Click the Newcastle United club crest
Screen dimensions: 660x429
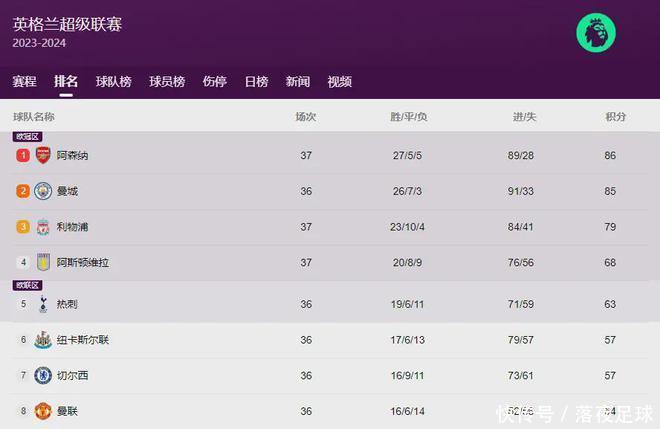click(x=43, y=340)
